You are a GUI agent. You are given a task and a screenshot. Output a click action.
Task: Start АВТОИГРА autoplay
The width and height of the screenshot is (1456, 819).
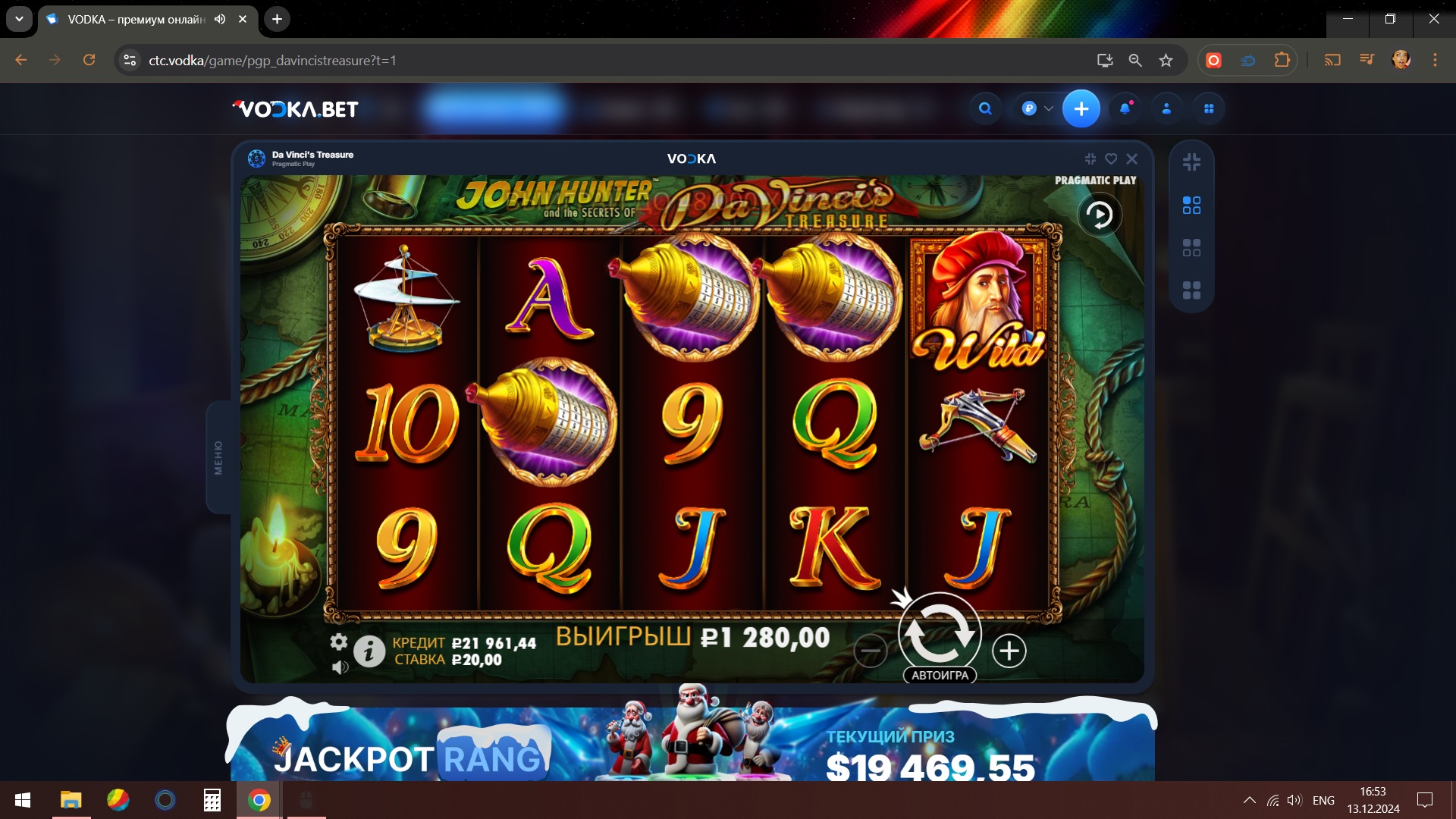pyautogui.click(x=940, y=675)
